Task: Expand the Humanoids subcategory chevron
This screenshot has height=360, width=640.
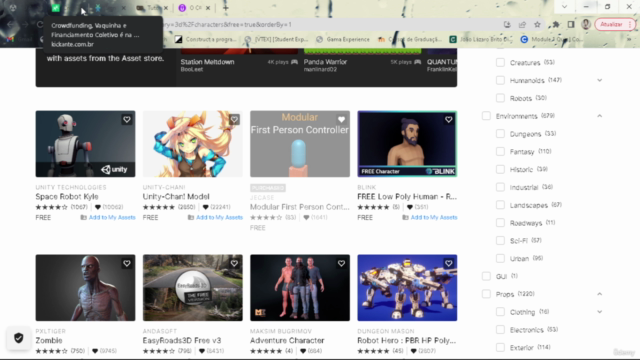Action: pyautogui.click(x=600, y=80)
